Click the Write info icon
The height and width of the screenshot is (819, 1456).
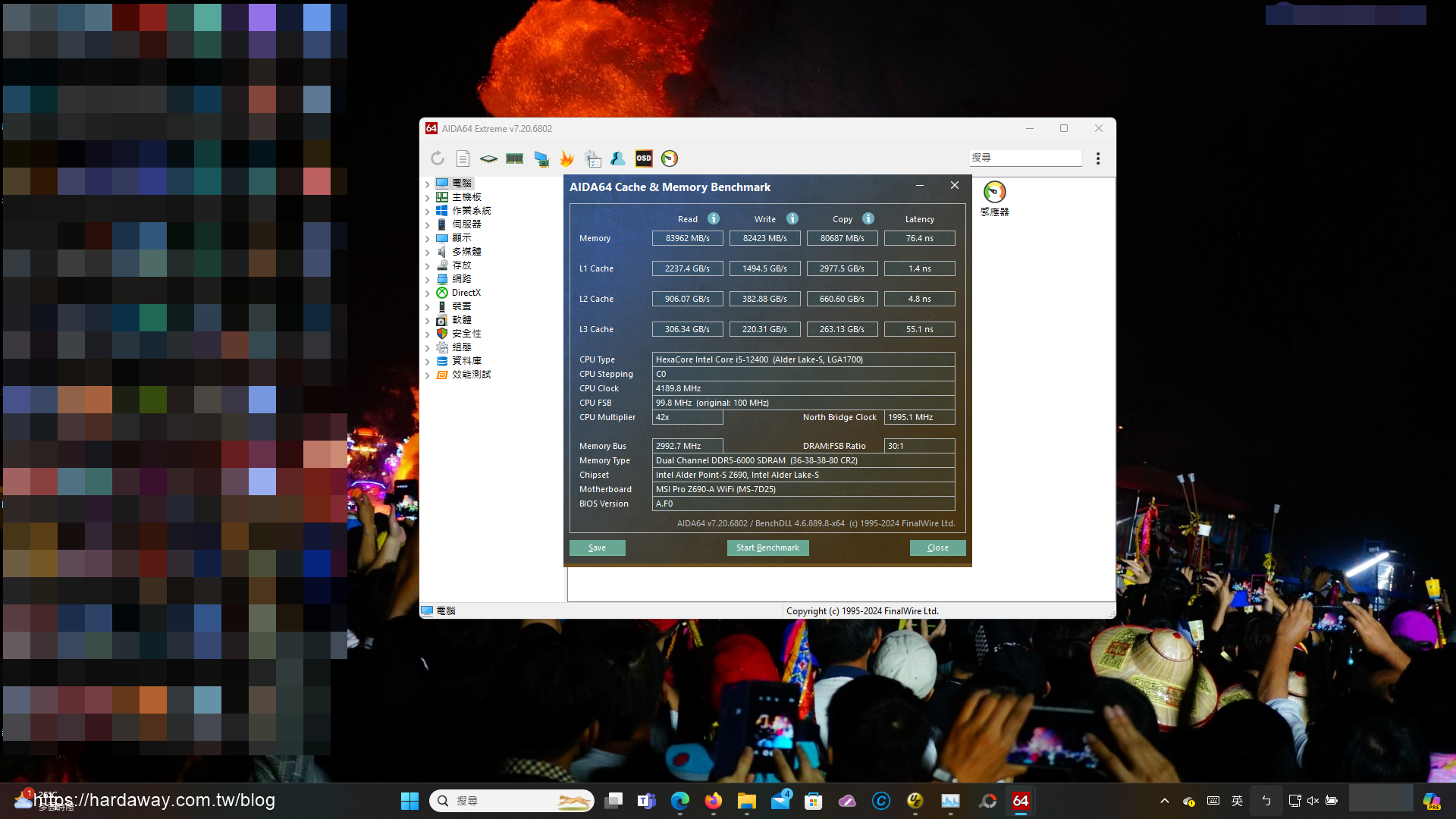coord(792,218)
